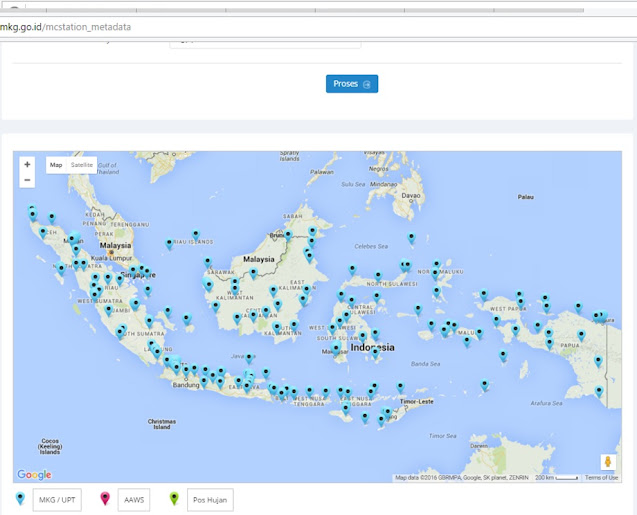Select the marker just above the Timor-Leste label

[x=401, y=387]
